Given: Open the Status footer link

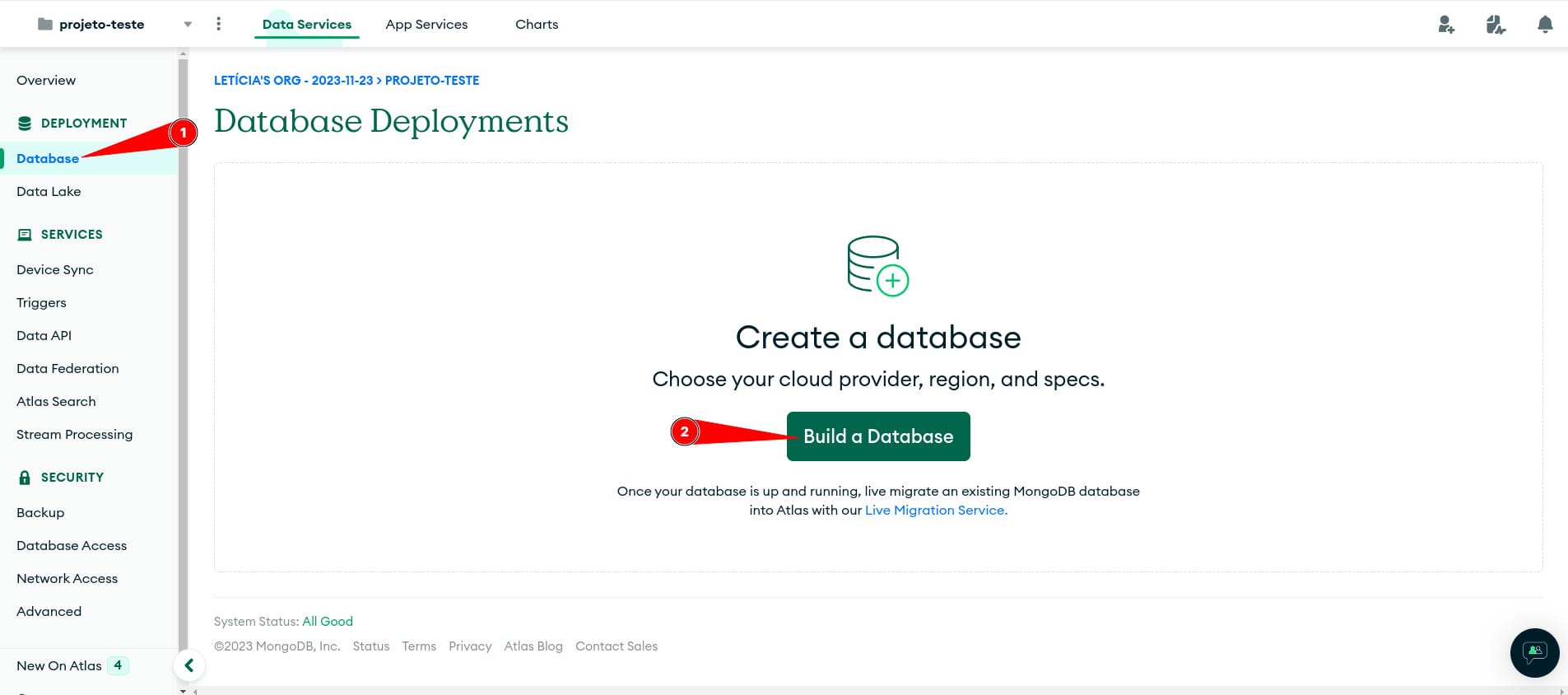Looking at the screenshot, I should tap(371, 646).
